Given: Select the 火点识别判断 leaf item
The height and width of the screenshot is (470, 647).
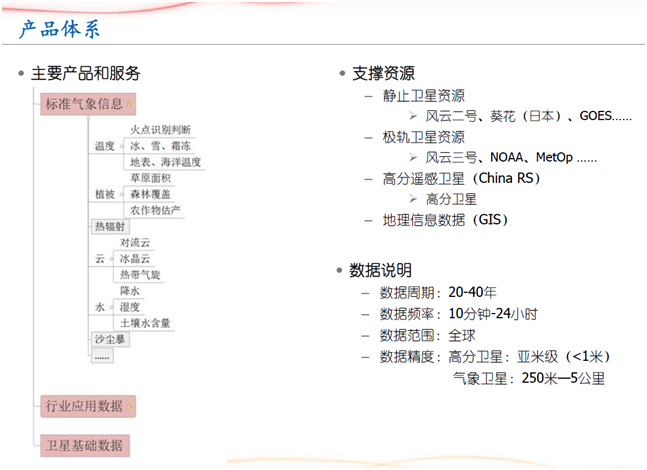Looking at the screenshot, I should pyautogui.click(x=160, y=130).
